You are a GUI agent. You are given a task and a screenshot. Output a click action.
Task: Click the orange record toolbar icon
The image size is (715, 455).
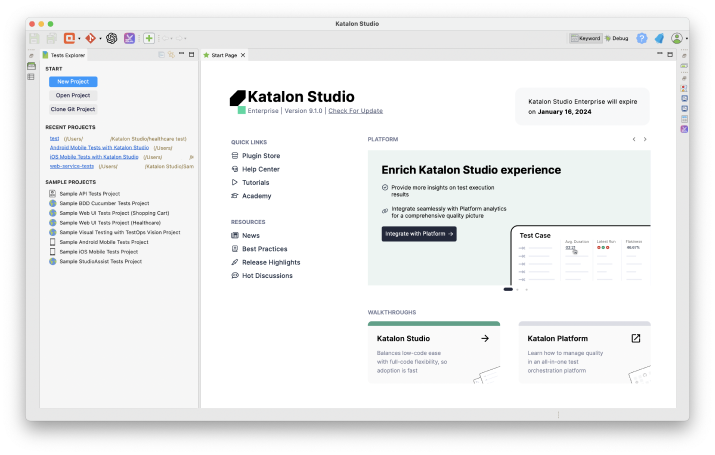69,38
